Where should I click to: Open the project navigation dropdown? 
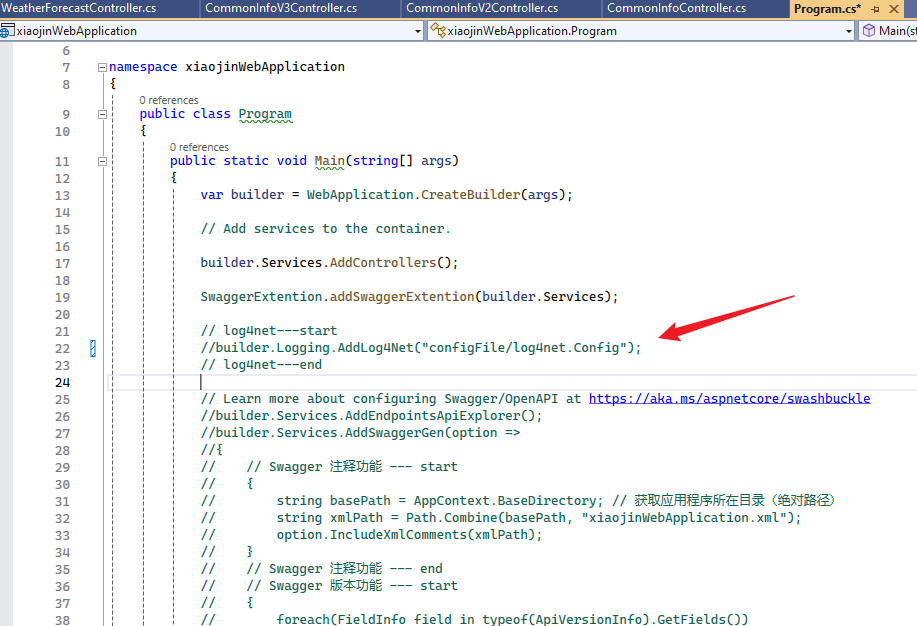coord(418,30)
